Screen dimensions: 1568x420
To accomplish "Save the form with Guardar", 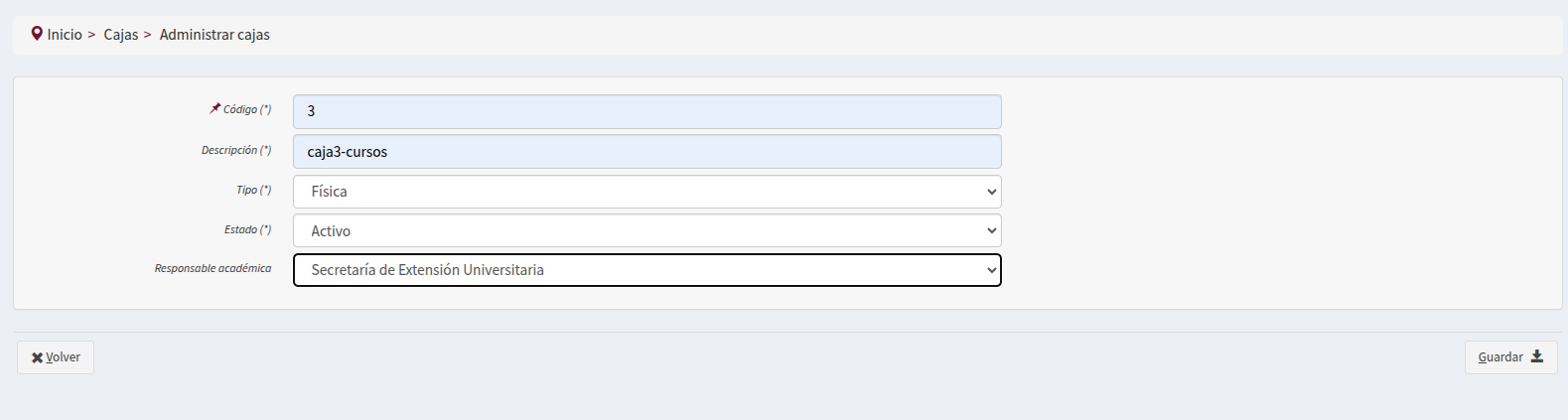I will point(1509,357).
